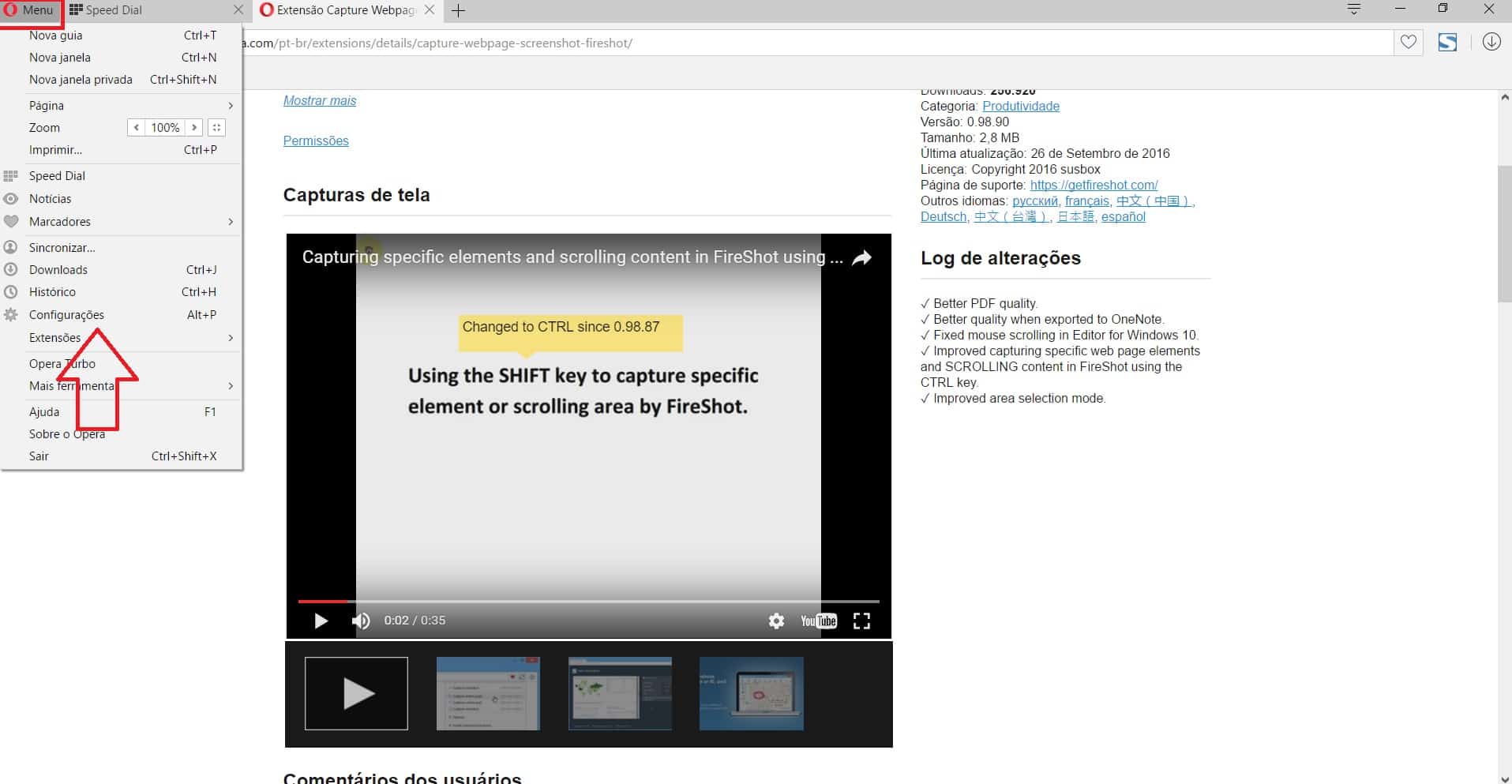Switch language to français
The image size is (1512, 784).
click(1086, 201)
